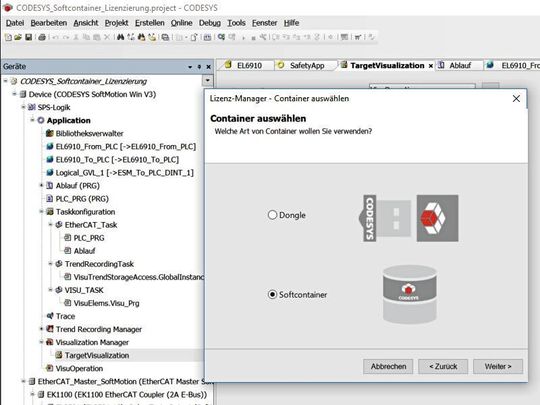Collapse the TrendRecordingTask node

(x=50, y=264)
